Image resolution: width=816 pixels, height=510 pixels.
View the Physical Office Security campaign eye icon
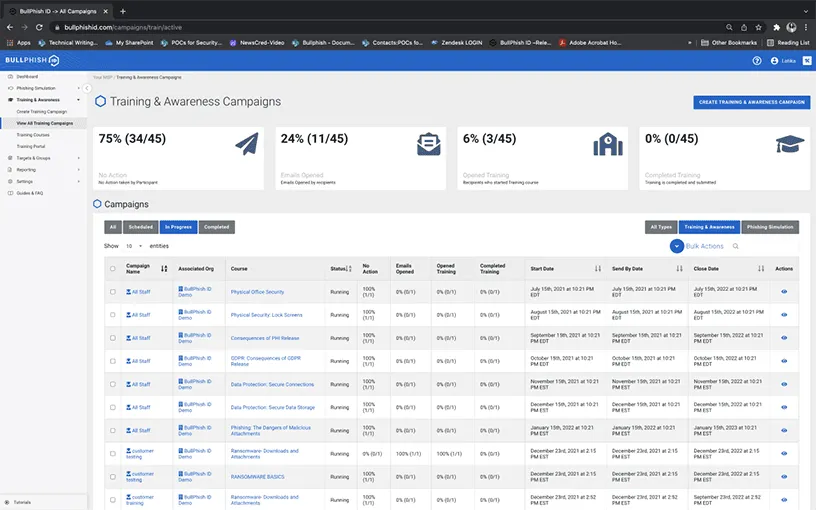tap(784, 292)
